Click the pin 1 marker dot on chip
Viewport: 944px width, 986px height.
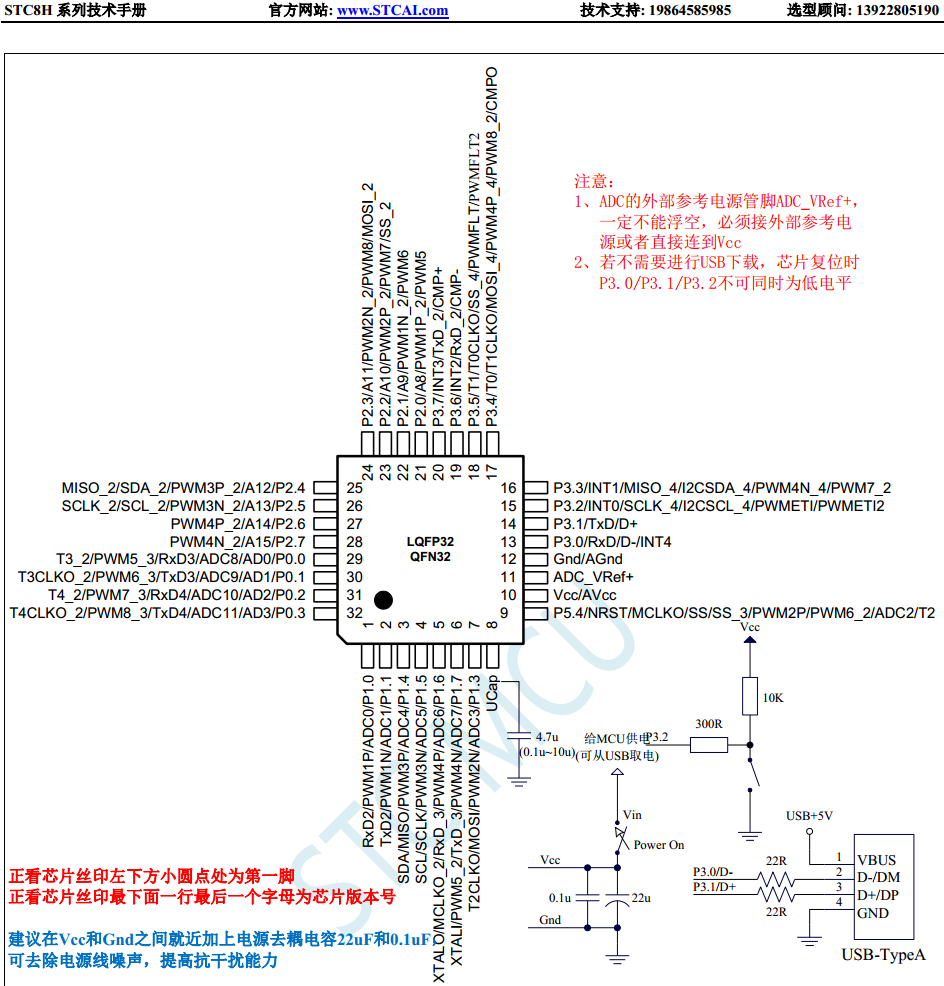(x=383, y=600)
